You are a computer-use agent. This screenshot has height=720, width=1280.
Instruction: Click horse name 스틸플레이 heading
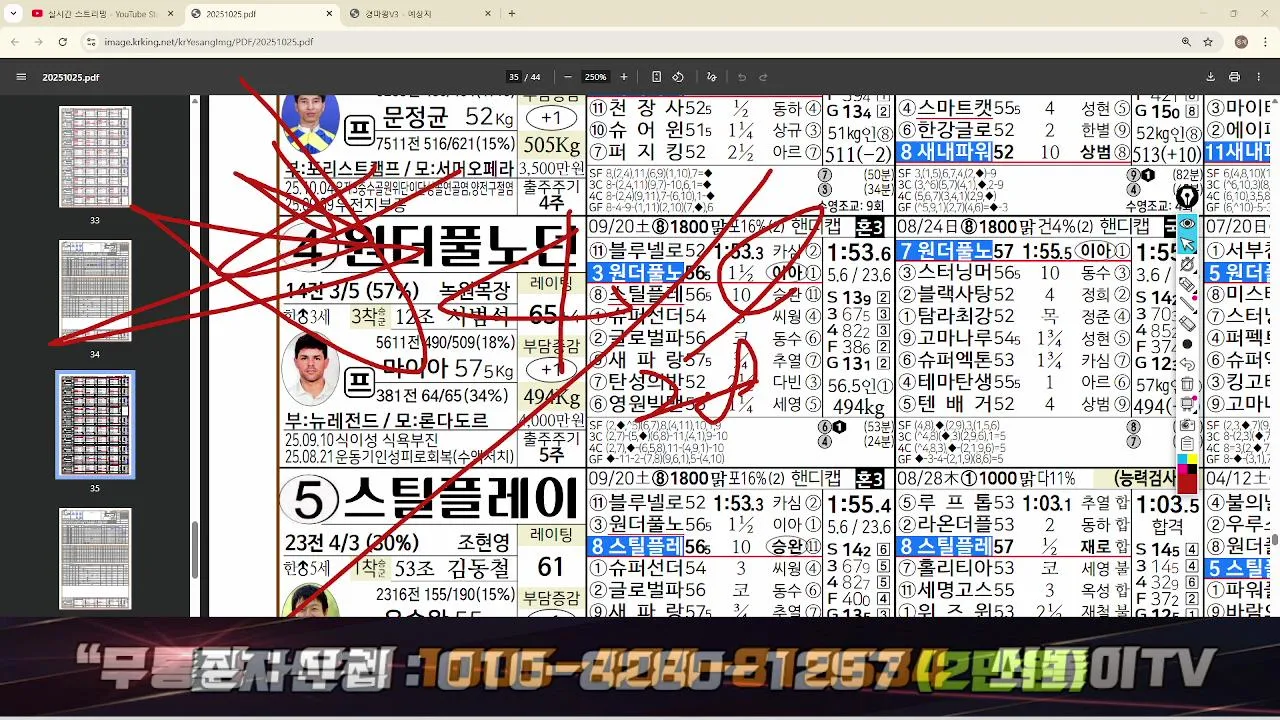coord(461,498)
